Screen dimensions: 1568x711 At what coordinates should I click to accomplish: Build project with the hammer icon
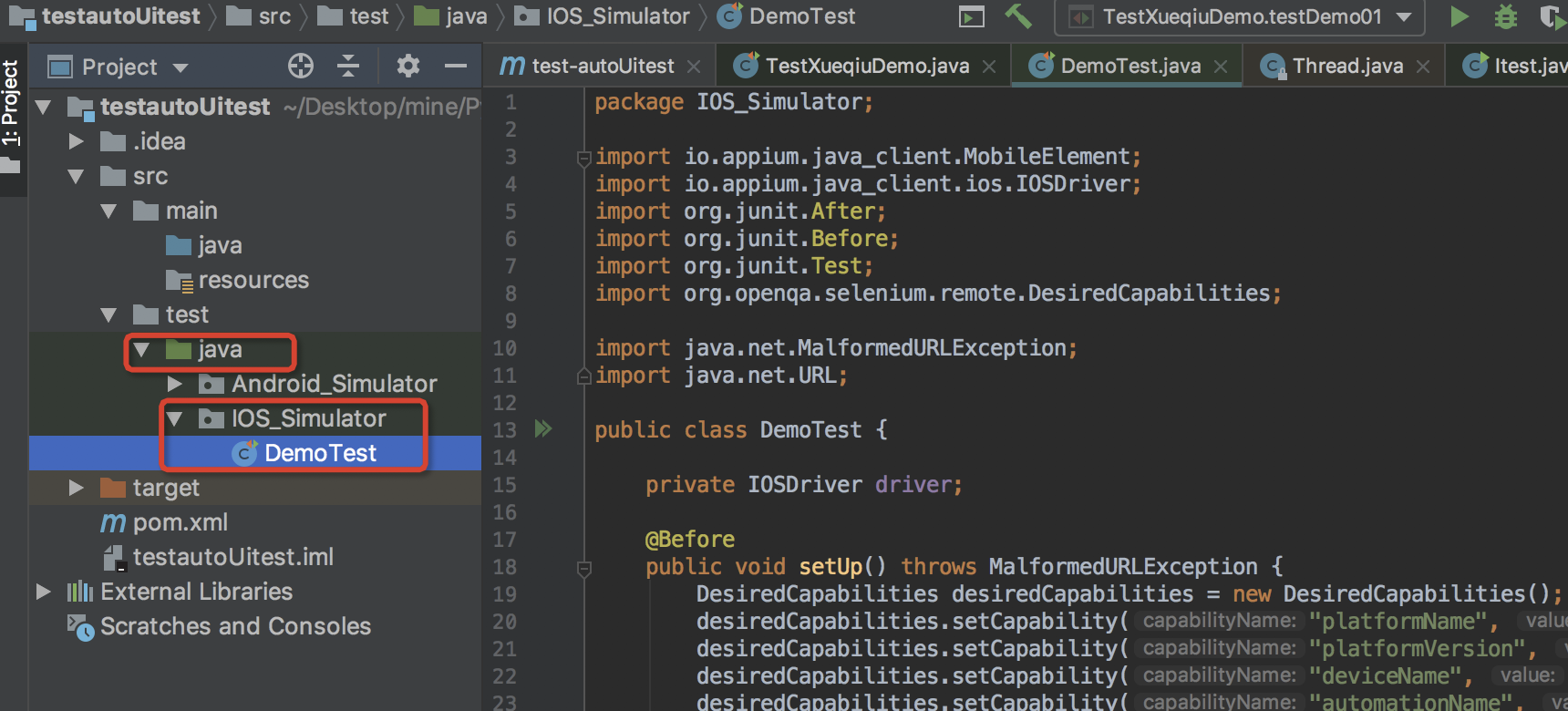pos(1017,16)
